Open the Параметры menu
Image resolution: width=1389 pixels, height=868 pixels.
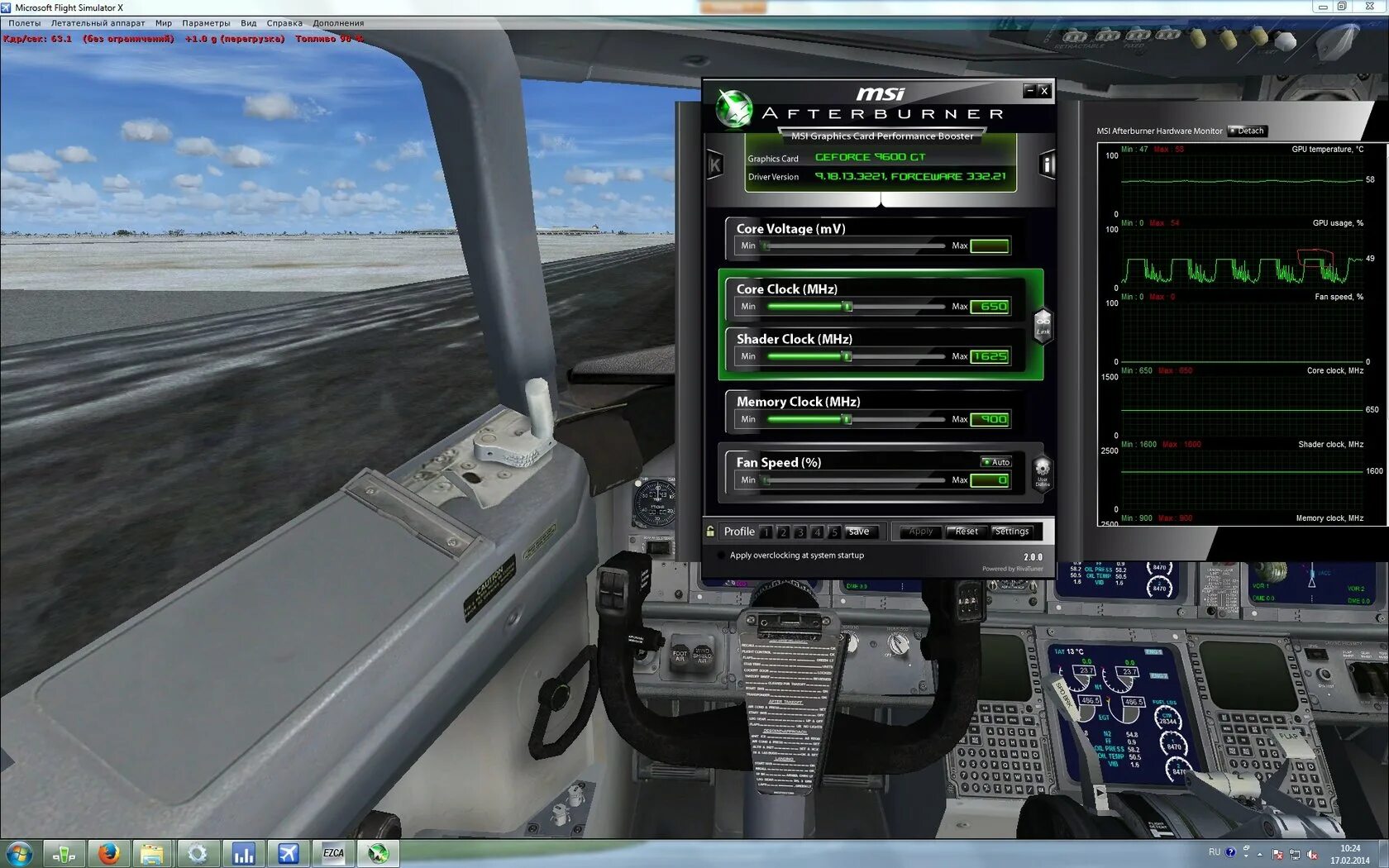[206, 23]
